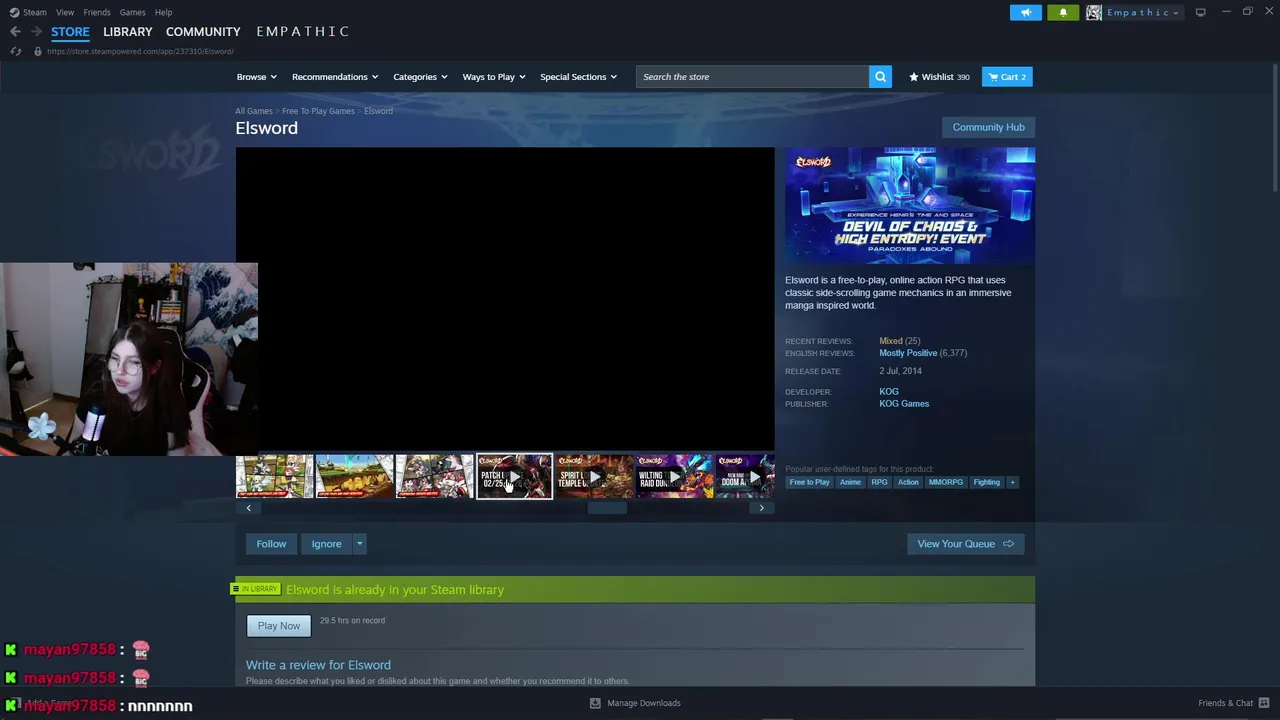
Task: Play the Wilting Raid Dungeon trailer
Action: click(674, 477)
